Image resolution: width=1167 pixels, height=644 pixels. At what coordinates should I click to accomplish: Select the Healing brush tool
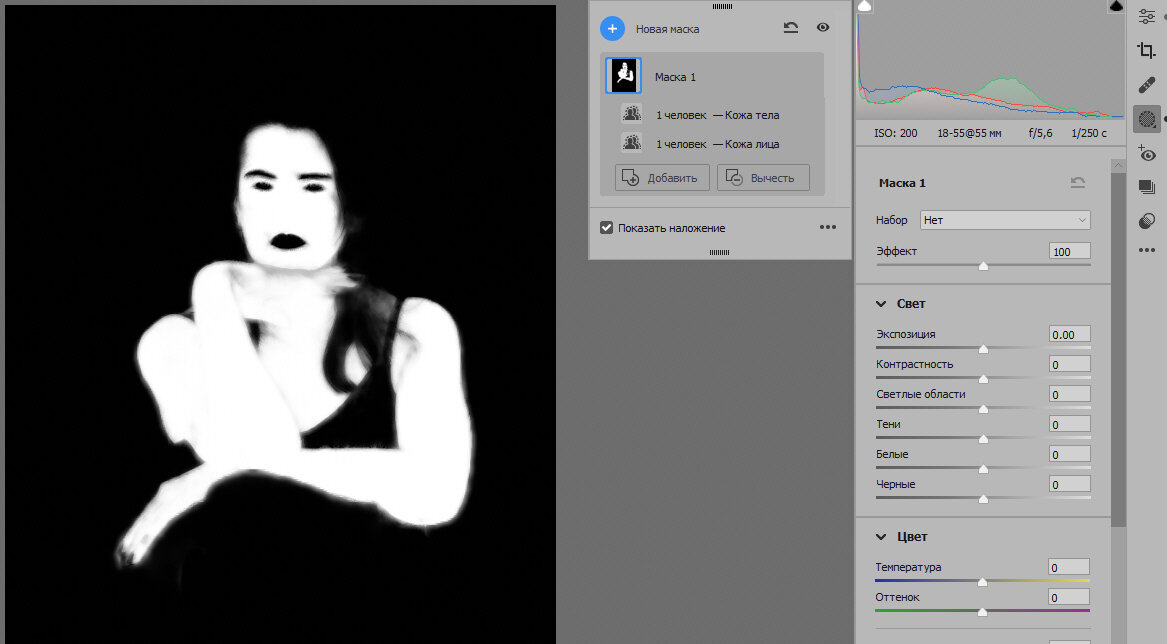[1147, 85]
